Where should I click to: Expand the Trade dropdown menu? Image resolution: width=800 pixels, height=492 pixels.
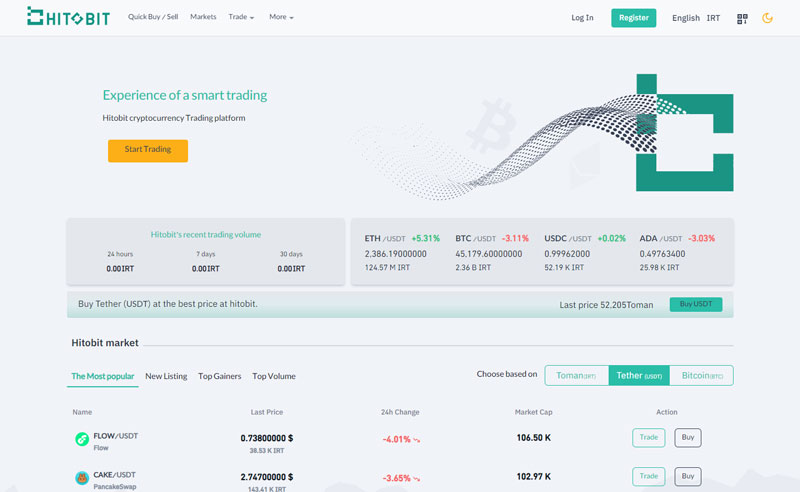coord(241,17)
